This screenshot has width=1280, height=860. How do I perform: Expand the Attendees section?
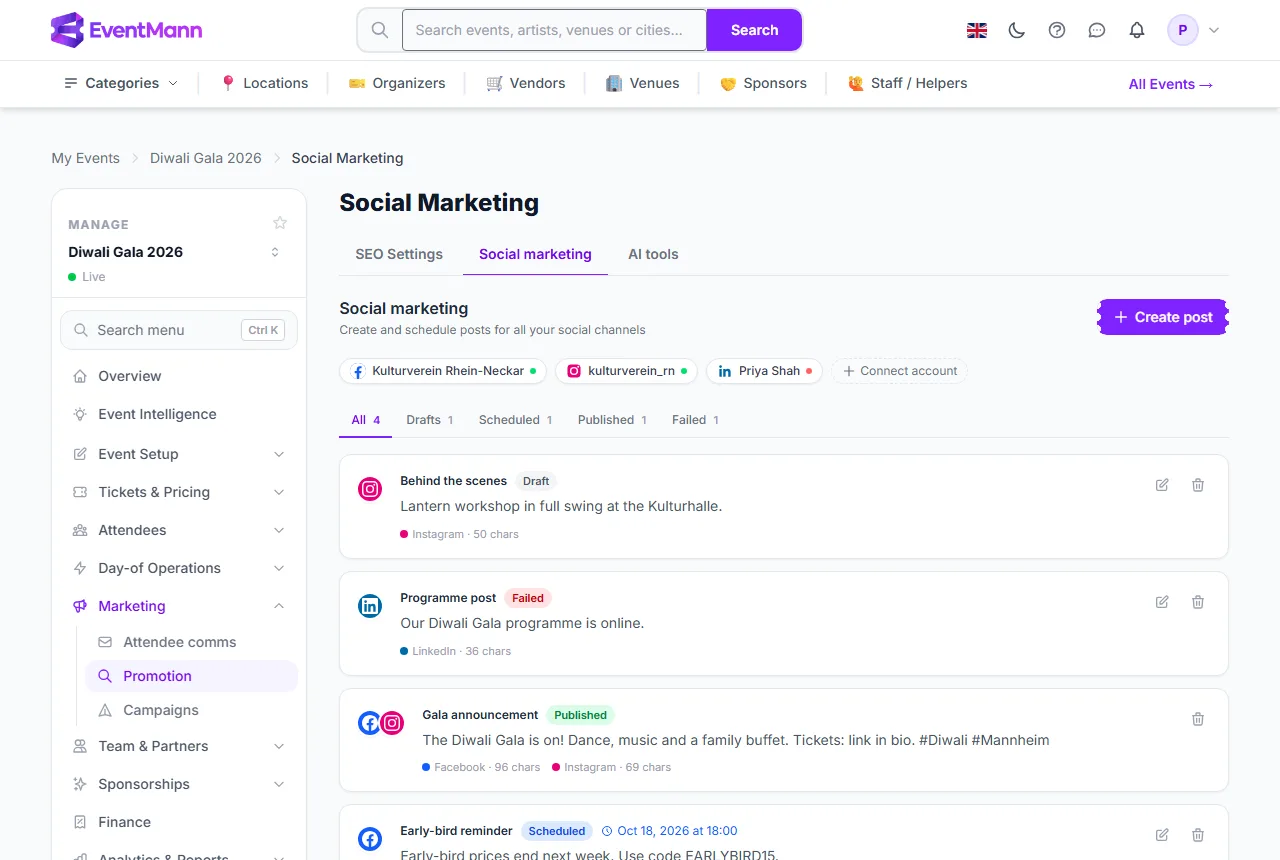(179, 530)
